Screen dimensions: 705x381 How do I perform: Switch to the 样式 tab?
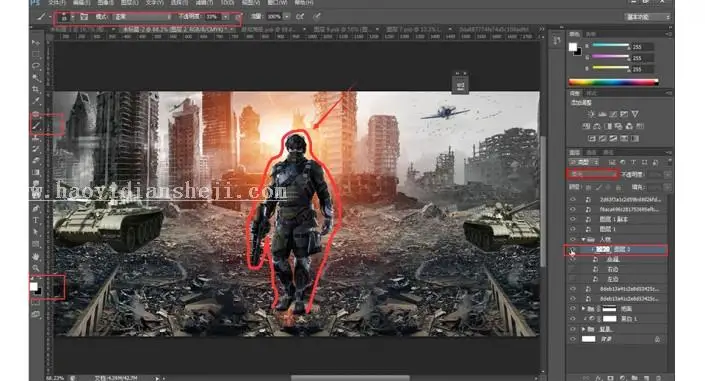click(x=591, y=93)
